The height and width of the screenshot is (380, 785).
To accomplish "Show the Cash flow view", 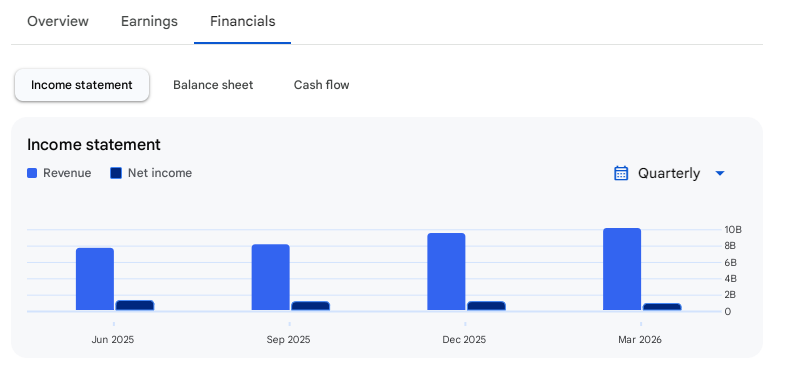I will [x=321, y=85].
